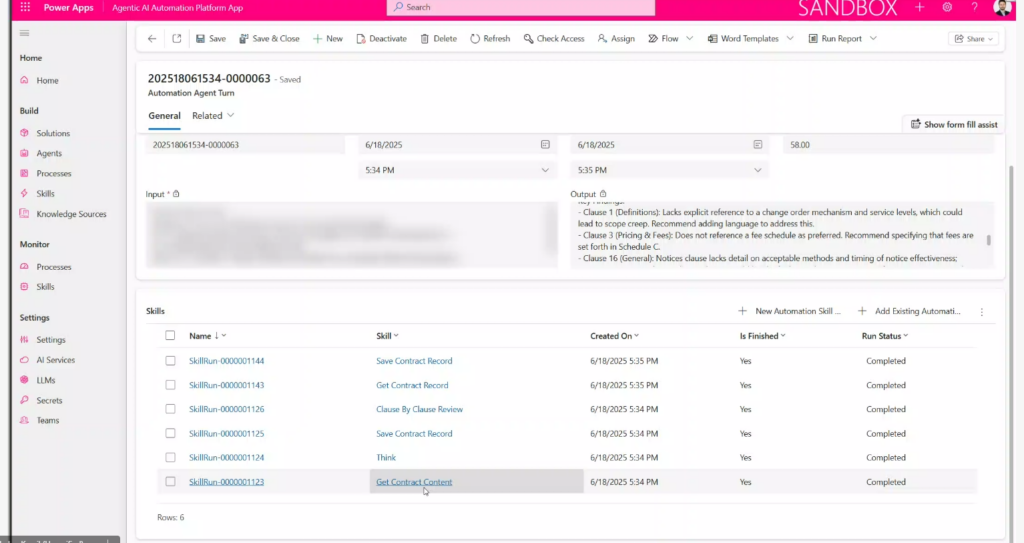The image size is (1024, 543).
Task: Open the Related tab dropdown
Action: (213, 116)
